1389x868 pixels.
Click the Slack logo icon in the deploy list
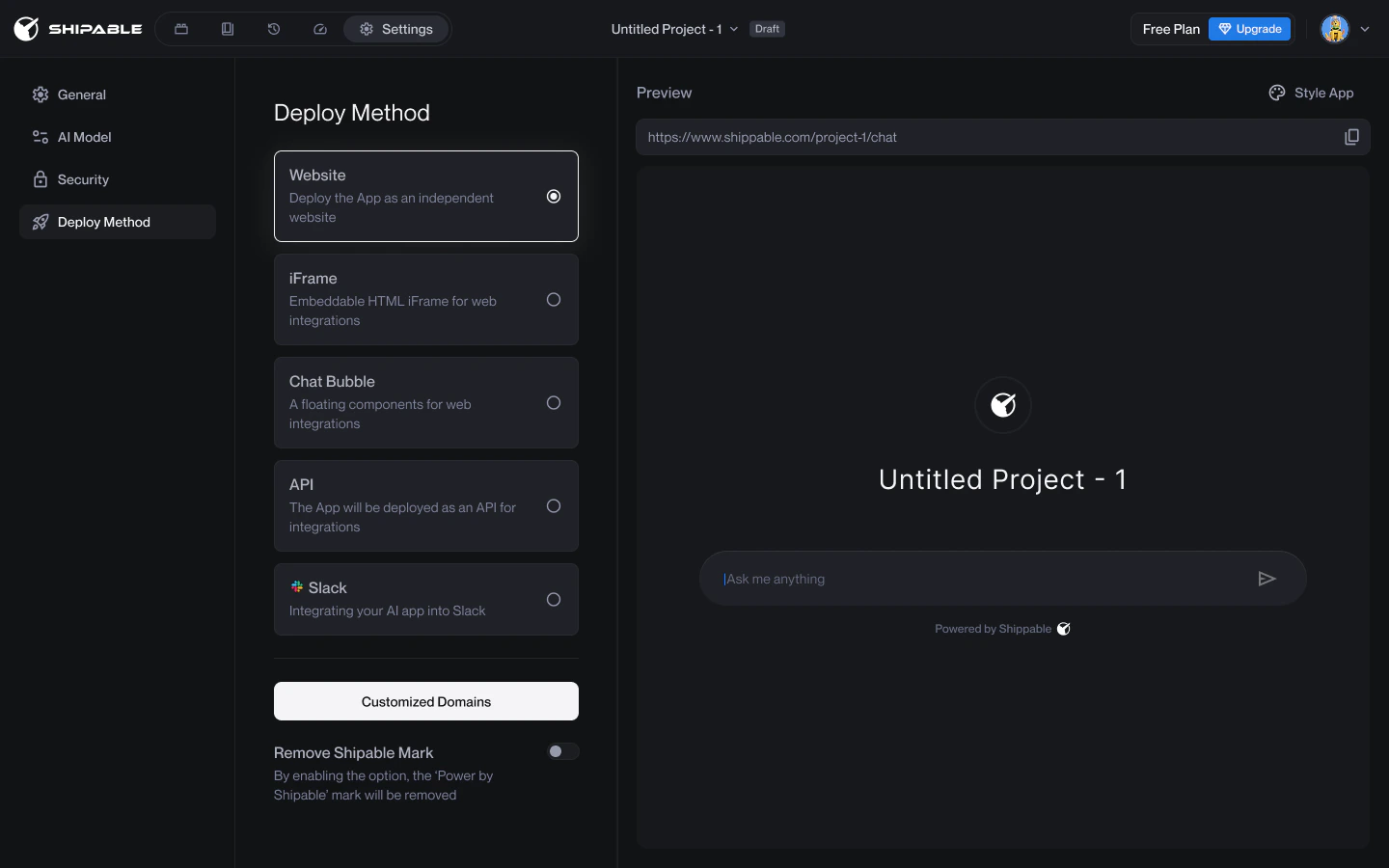point(297,586)
